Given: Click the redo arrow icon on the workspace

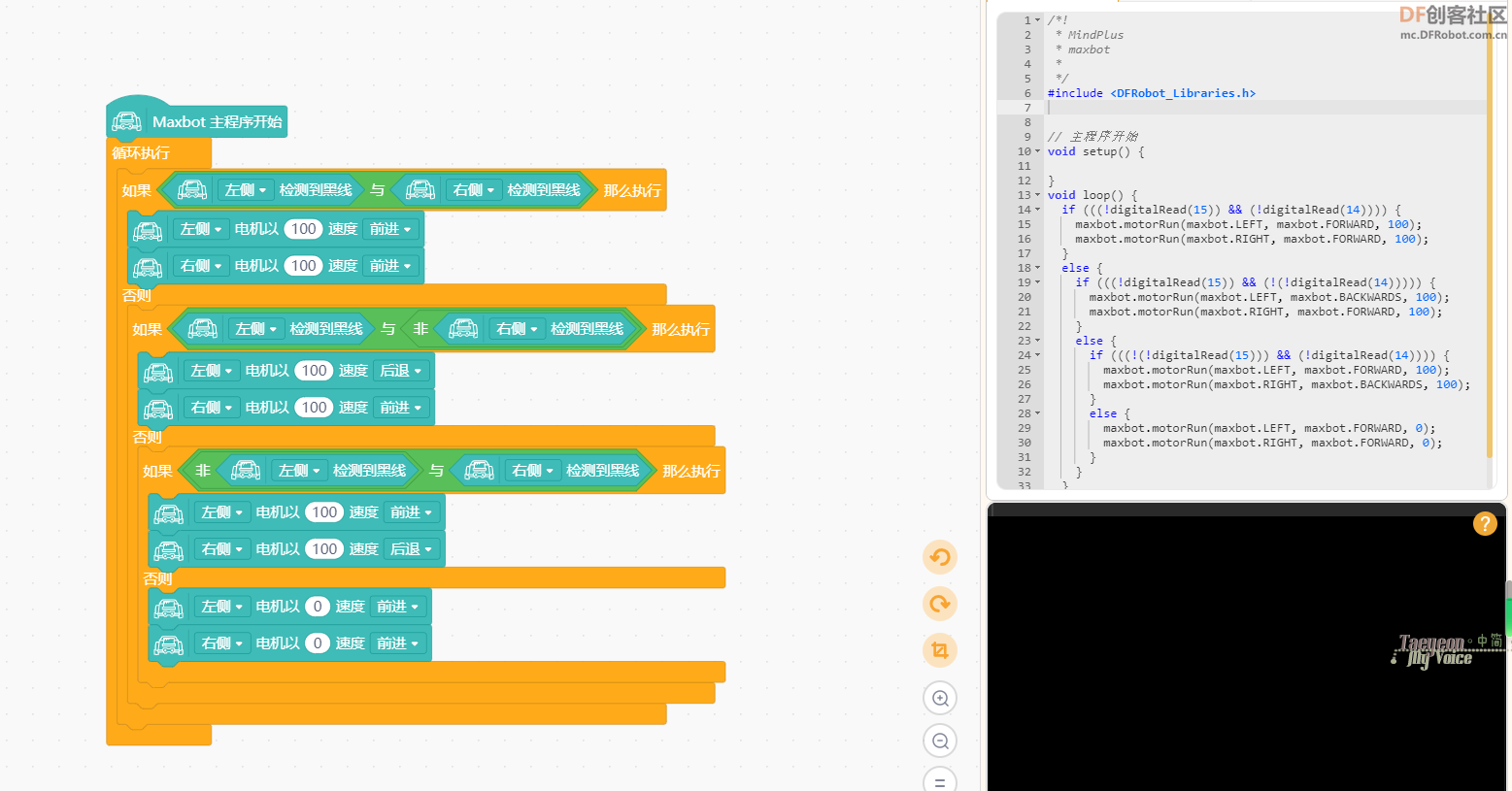Looking at the screenshot, I should point(940,604).
